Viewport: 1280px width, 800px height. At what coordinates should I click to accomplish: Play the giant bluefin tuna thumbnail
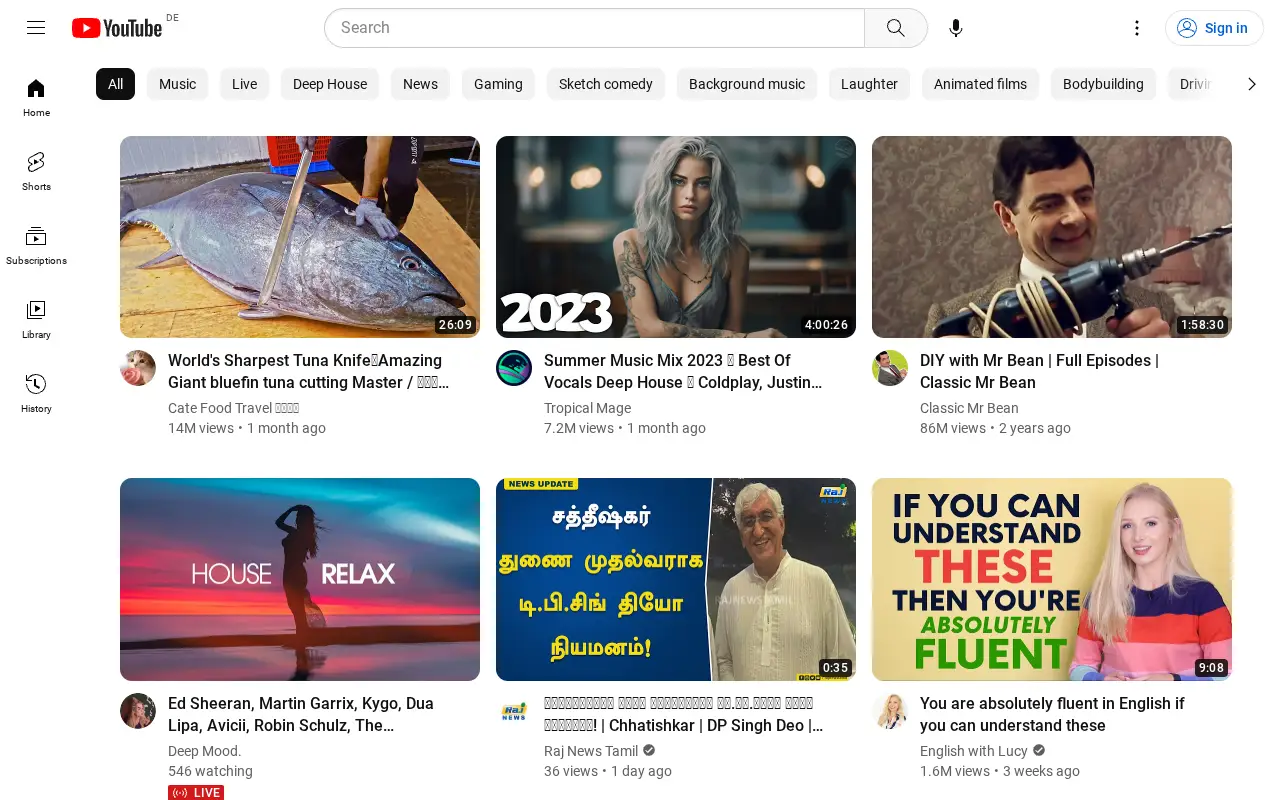[300, 237]
